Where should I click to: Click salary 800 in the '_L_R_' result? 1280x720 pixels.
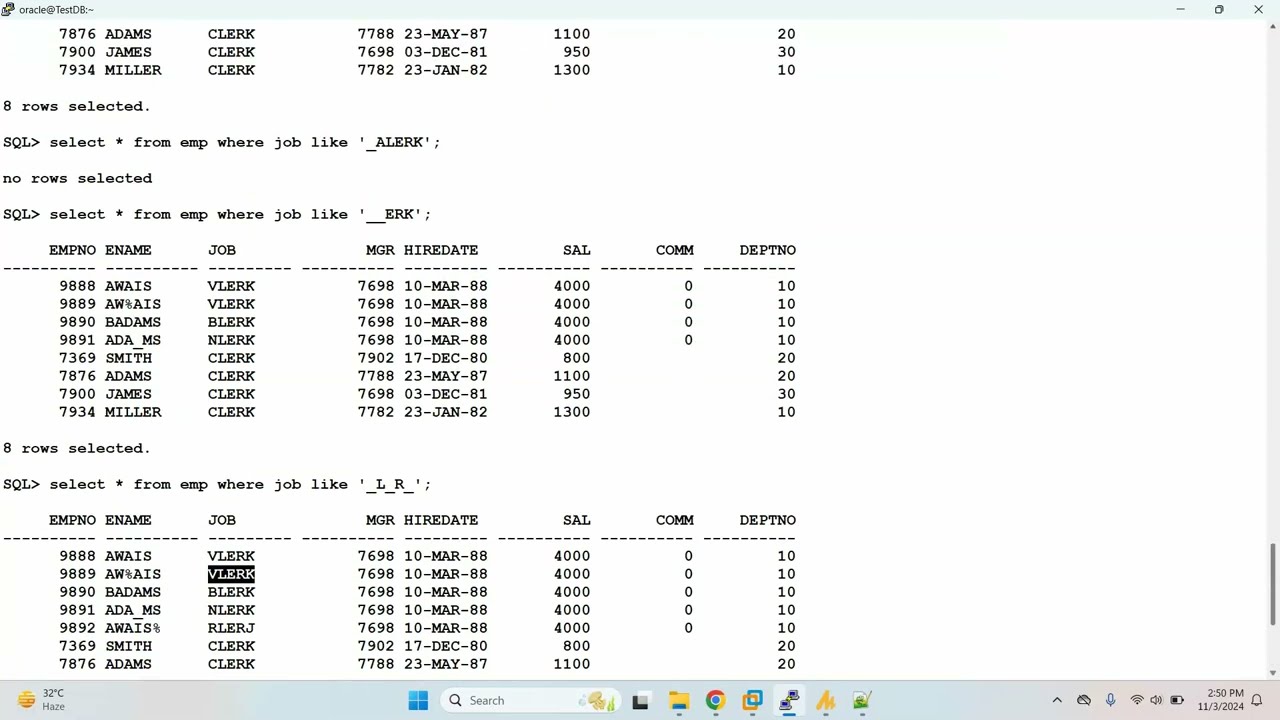[576, 646]
